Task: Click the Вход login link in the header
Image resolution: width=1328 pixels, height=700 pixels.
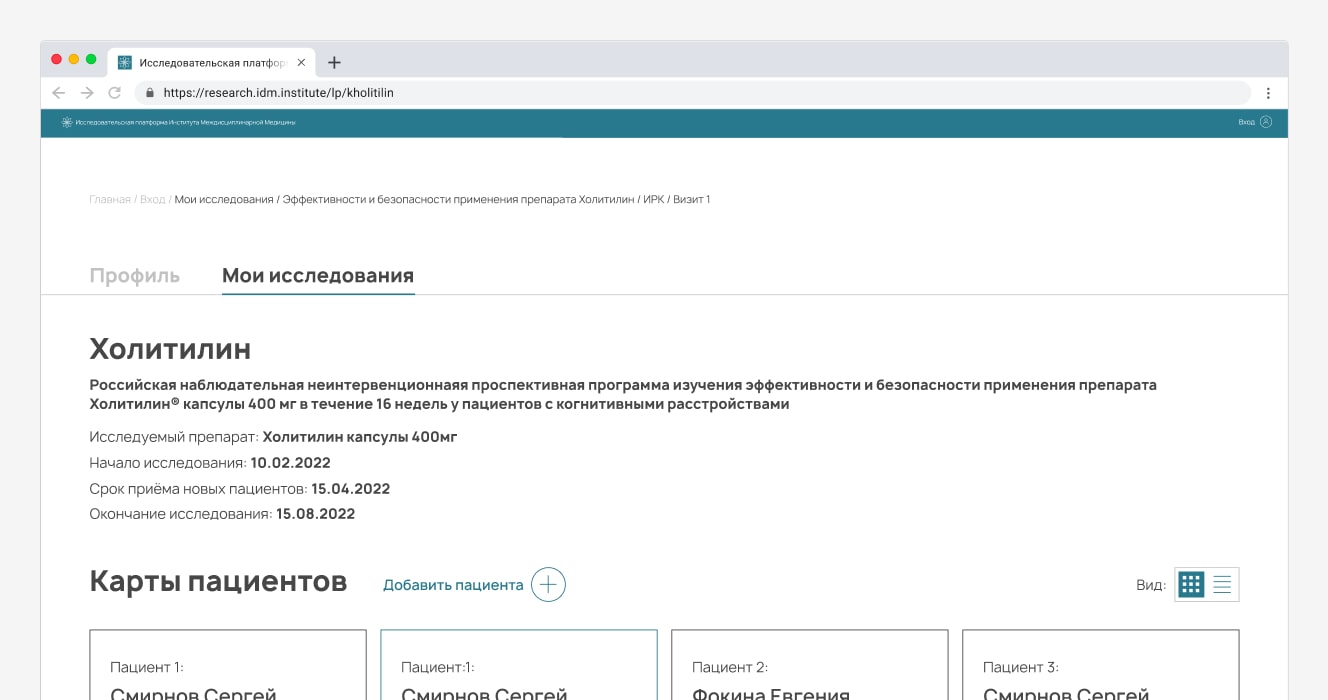Action: pos(1246,122)
